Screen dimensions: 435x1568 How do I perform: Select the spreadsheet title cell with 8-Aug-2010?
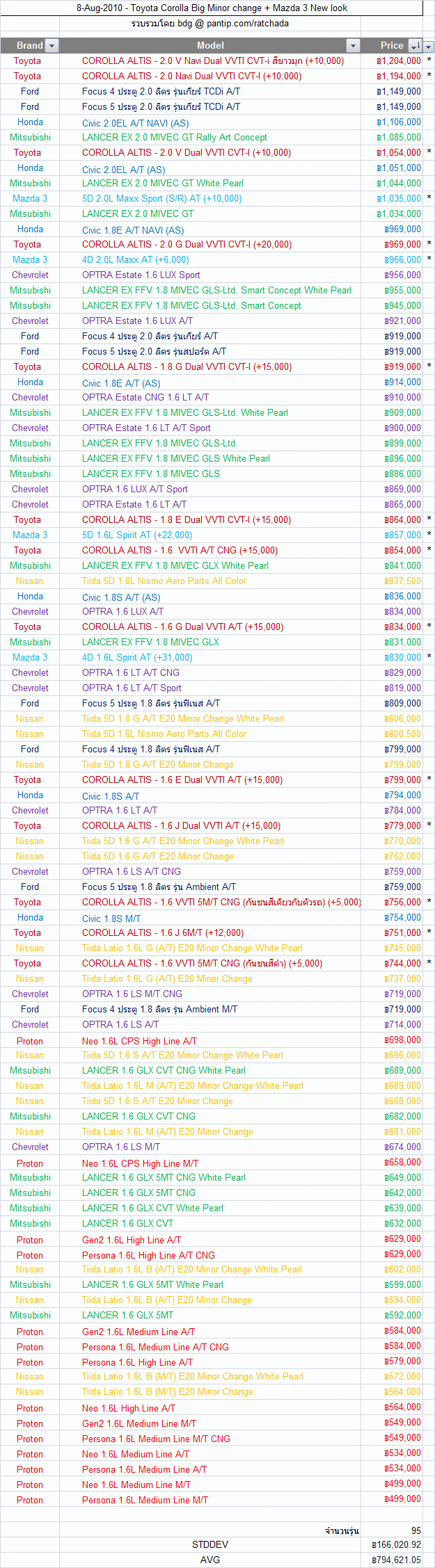click(x=212, y=8)
